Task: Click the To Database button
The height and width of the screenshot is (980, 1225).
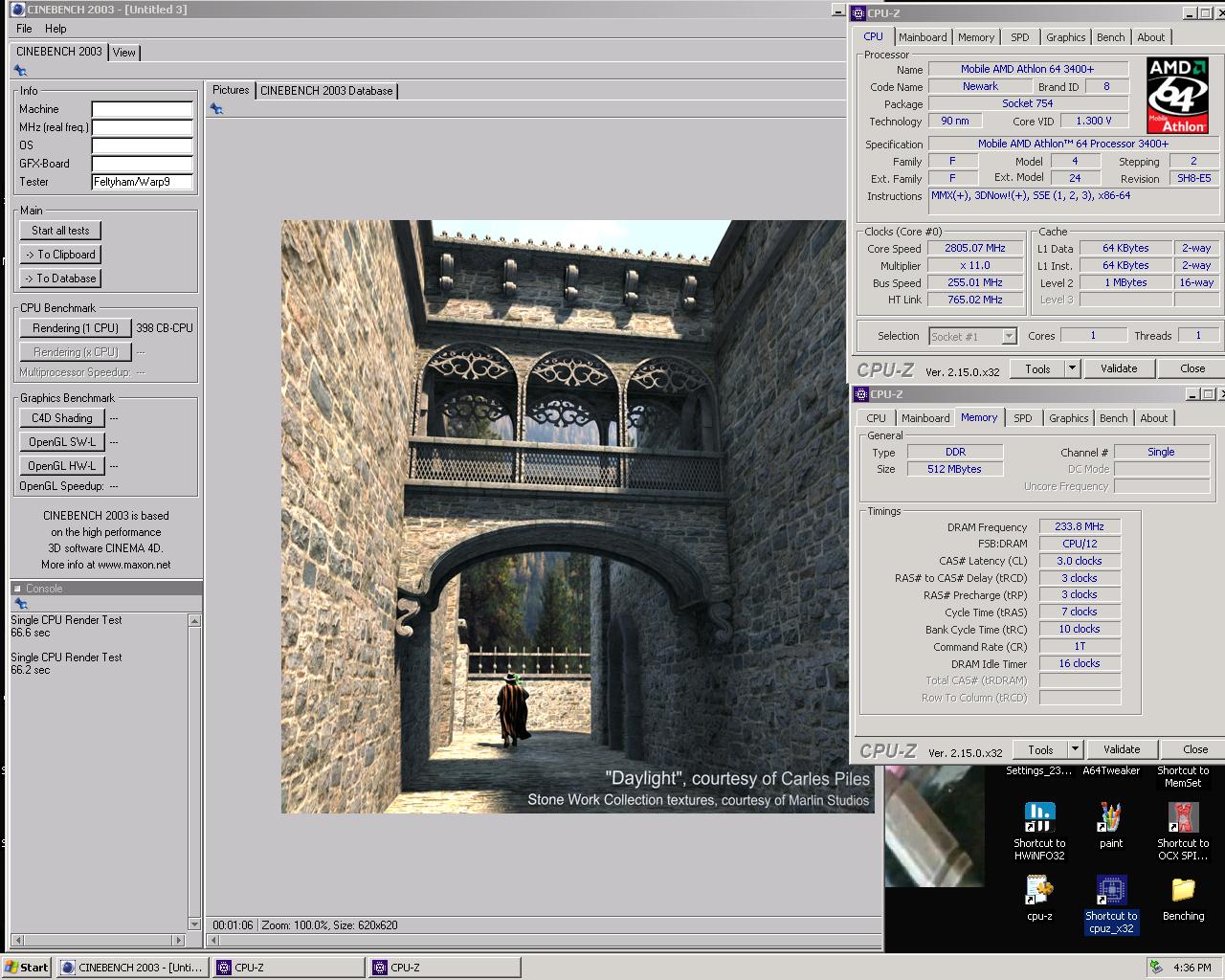Action: click(x=60, y=278)
